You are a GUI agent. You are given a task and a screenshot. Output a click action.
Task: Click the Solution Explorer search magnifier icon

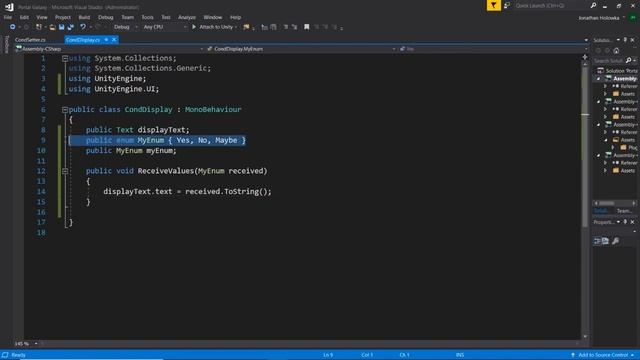pyautogui.click(x=629, y=60)
